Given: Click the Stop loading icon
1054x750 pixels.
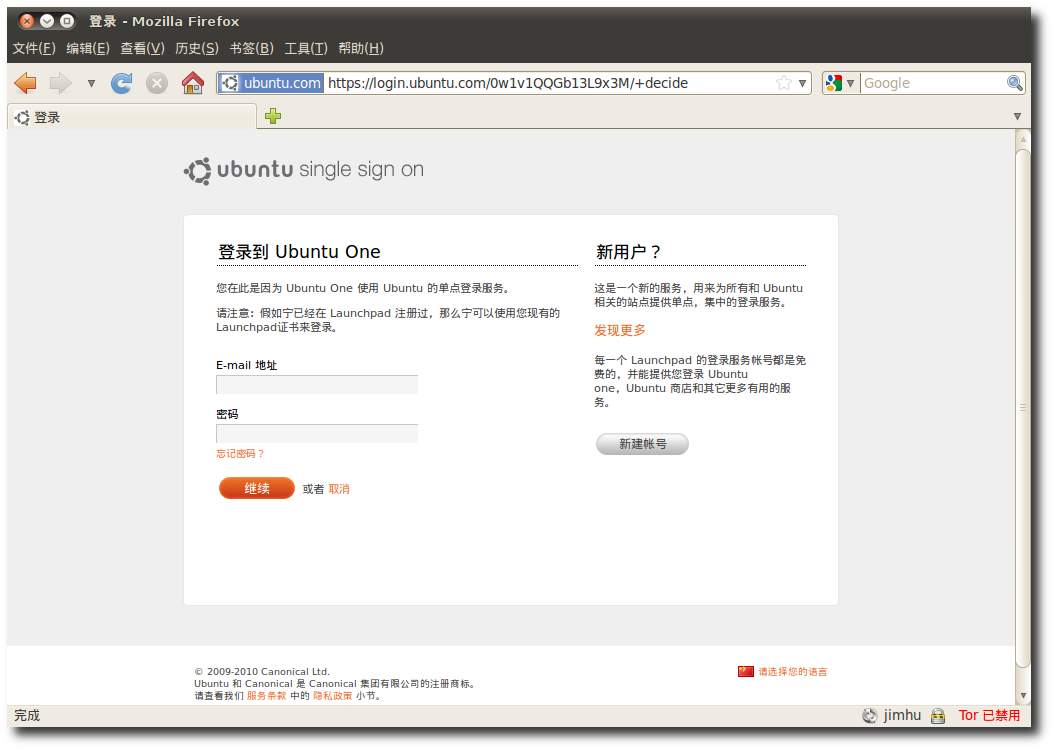Looking at the screenshot, I should [157, 83].
